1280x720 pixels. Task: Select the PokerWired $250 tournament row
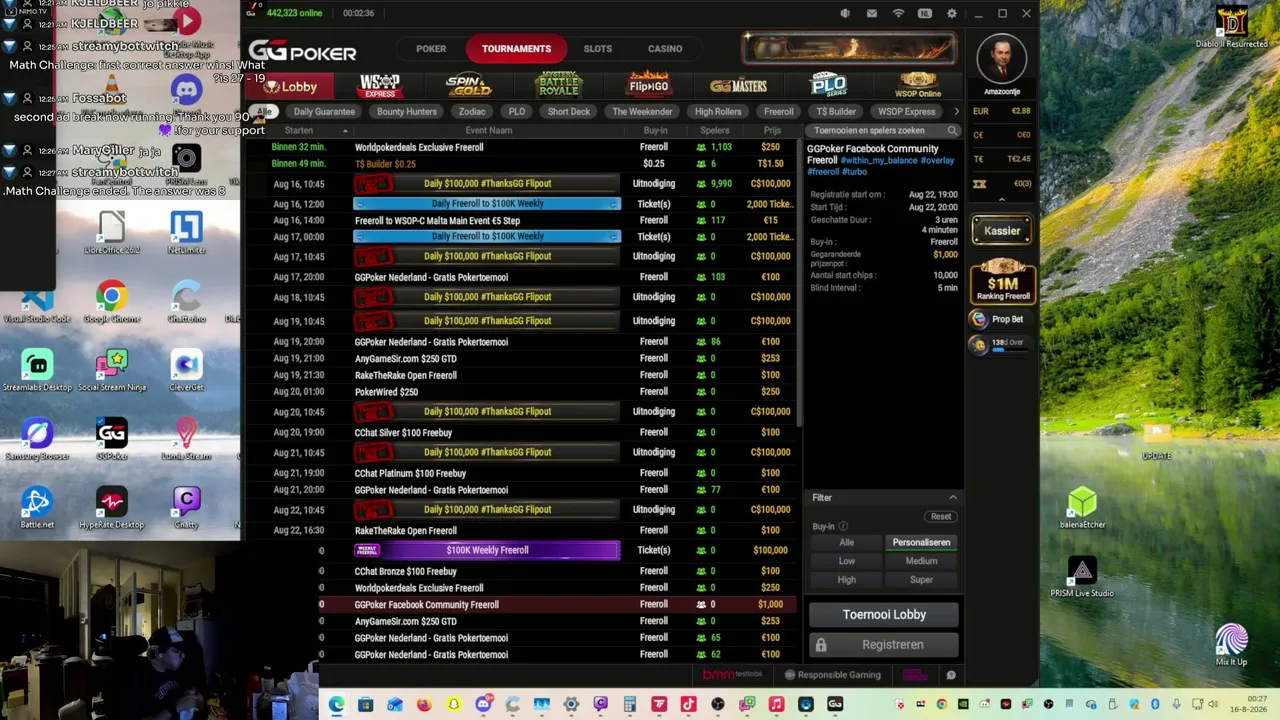tap(522, 392)
